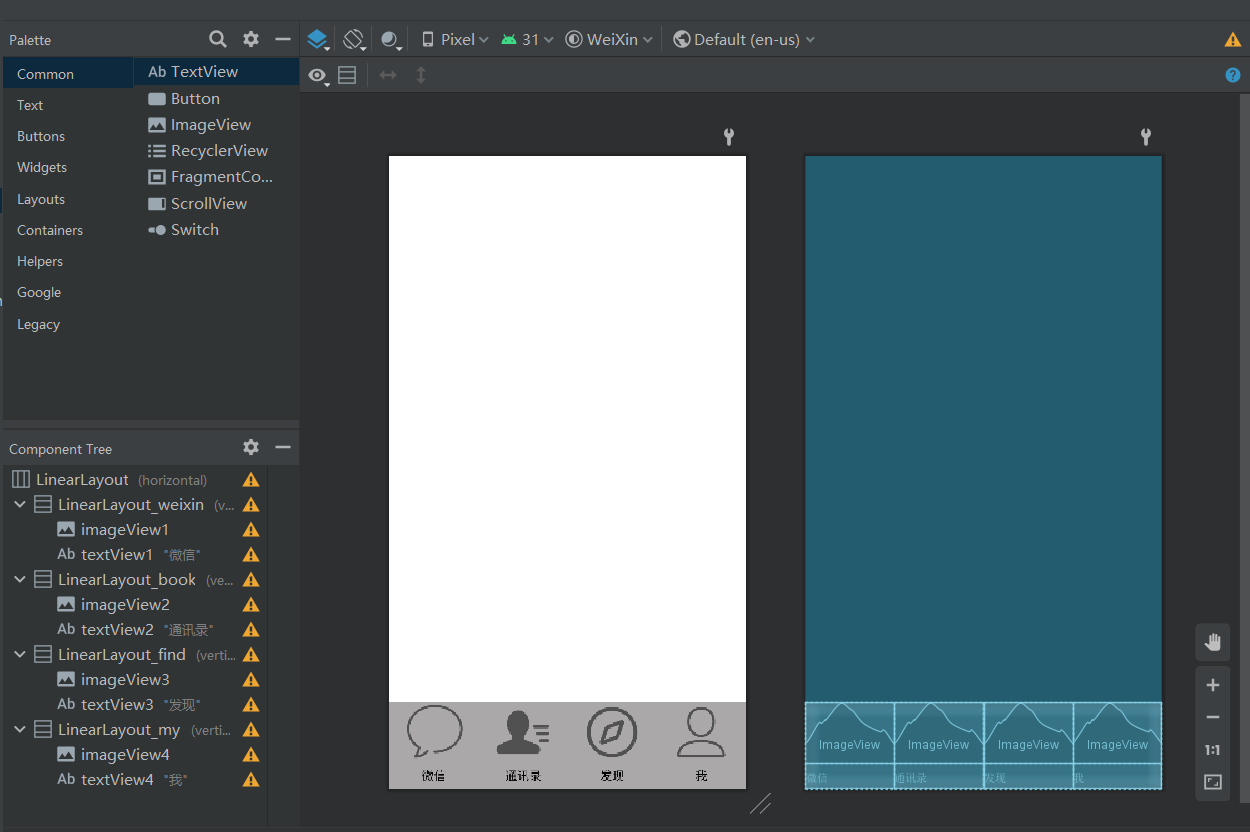Viewport: 1250px width, 832px height.
Task: Zoom out with the minus button
Action: (1213, 717)
